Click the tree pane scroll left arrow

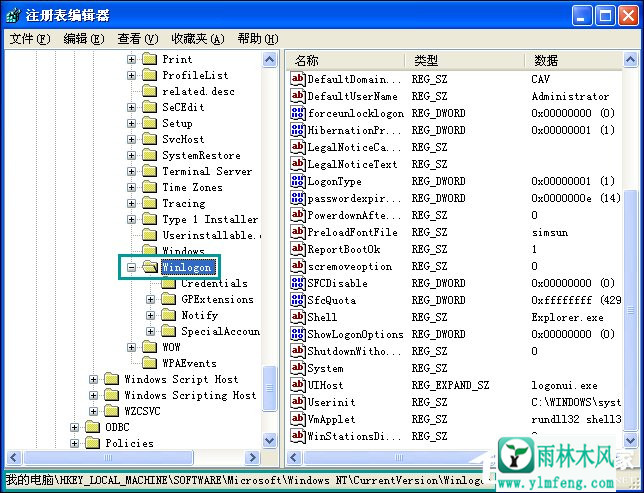(14, 457)
